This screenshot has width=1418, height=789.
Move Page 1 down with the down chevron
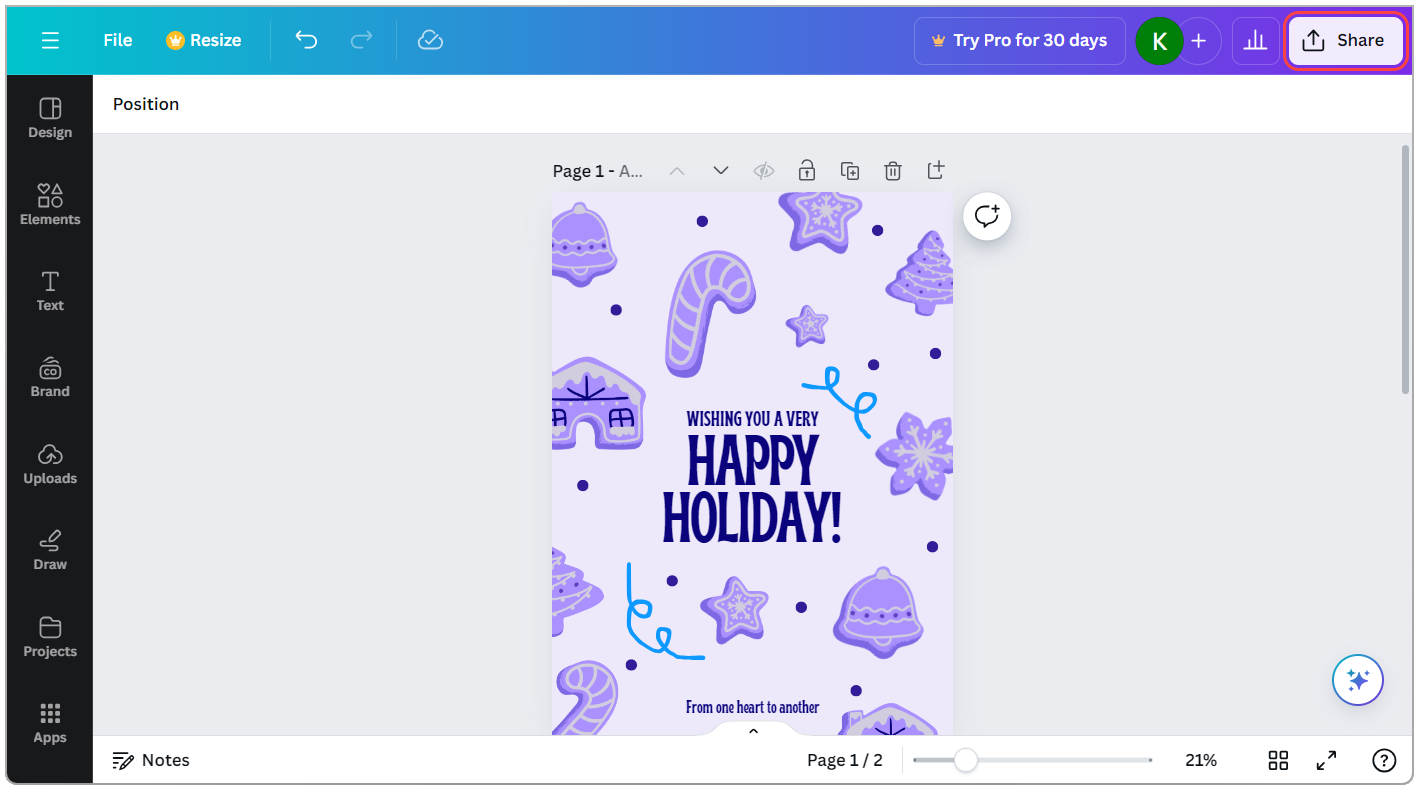coord(720,170)
